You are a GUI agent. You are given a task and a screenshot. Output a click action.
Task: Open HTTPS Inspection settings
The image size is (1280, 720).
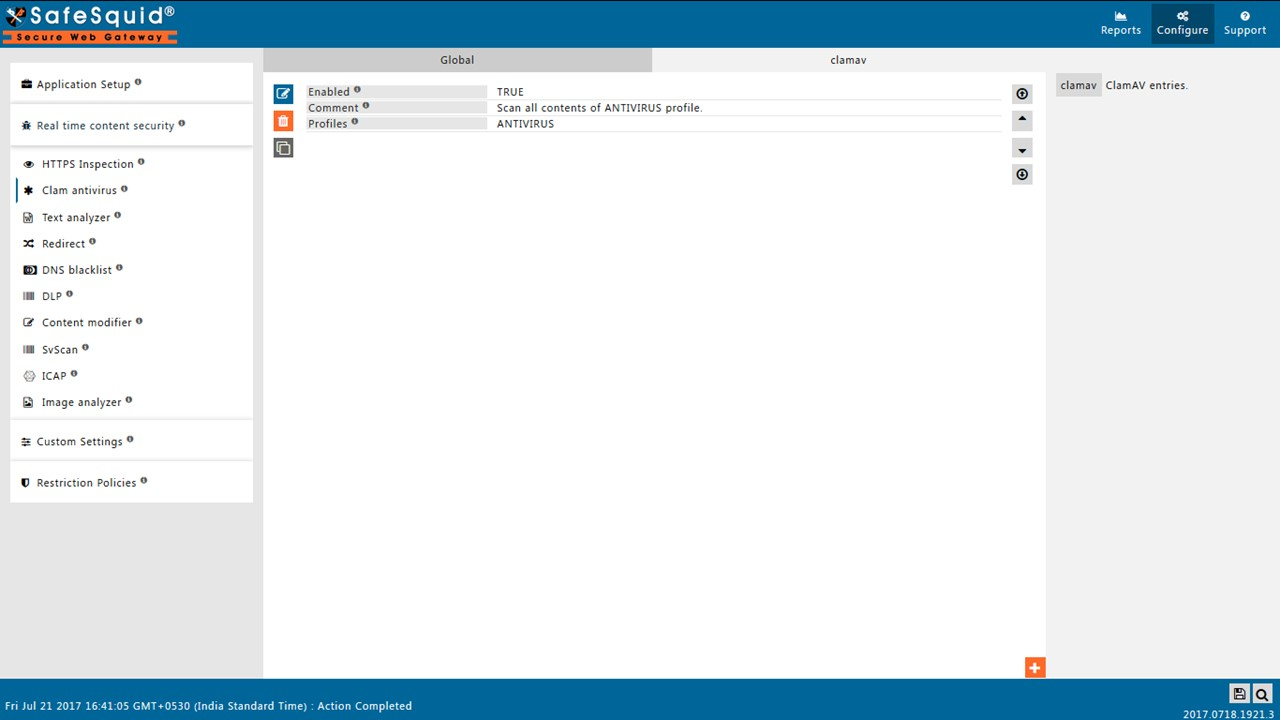click(87, 164)
